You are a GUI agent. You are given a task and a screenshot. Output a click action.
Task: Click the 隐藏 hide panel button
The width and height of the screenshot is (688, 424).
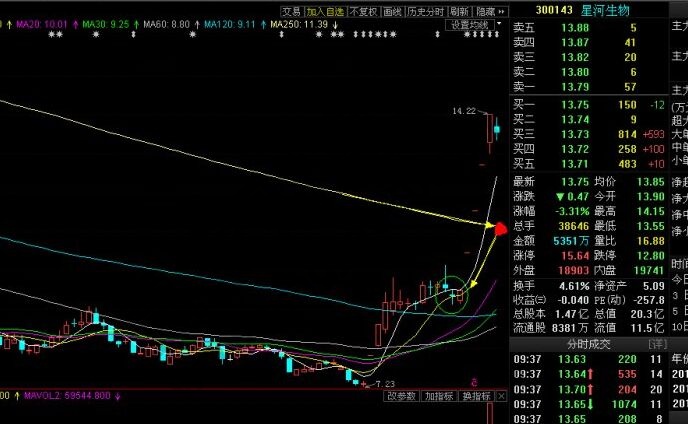pos(485,11)
